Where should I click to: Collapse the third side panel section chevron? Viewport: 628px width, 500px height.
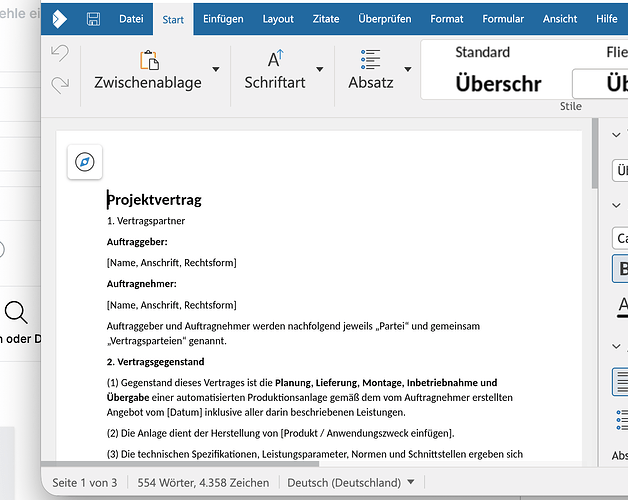pyautogui.click(x=616, y=347)
